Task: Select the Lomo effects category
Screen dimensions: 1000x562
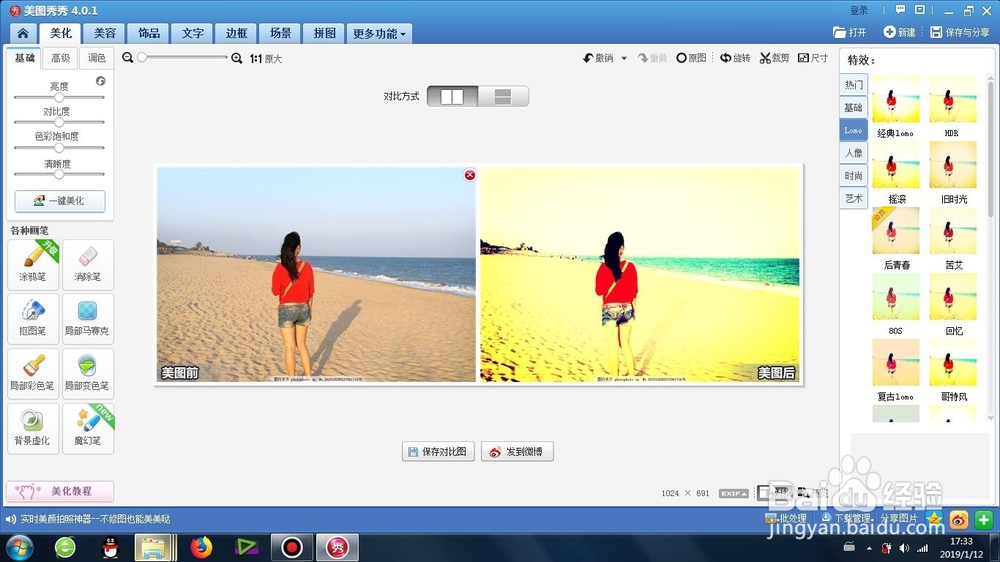Action: 853,130
